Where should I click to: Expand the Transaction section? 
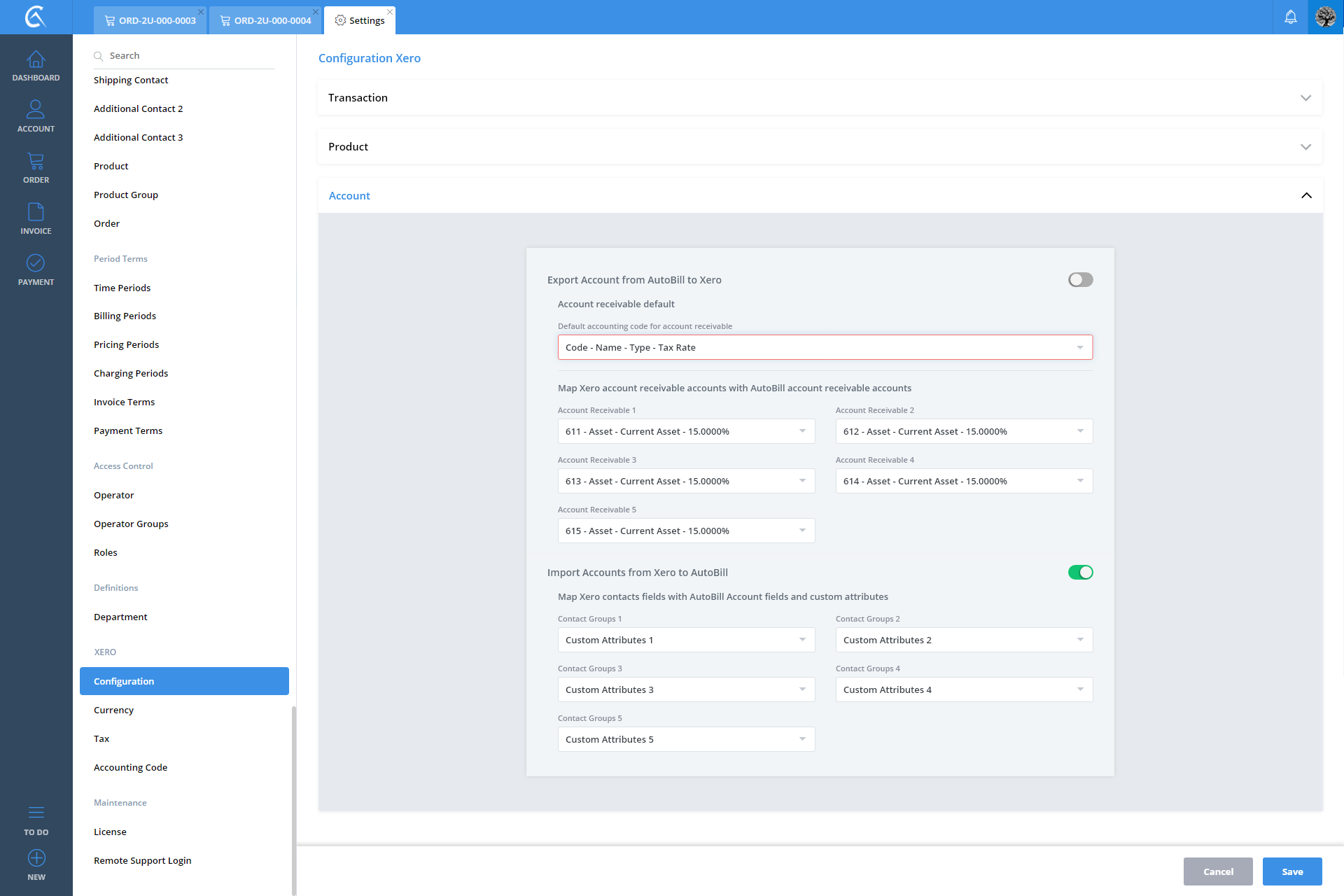(1305, 98)
